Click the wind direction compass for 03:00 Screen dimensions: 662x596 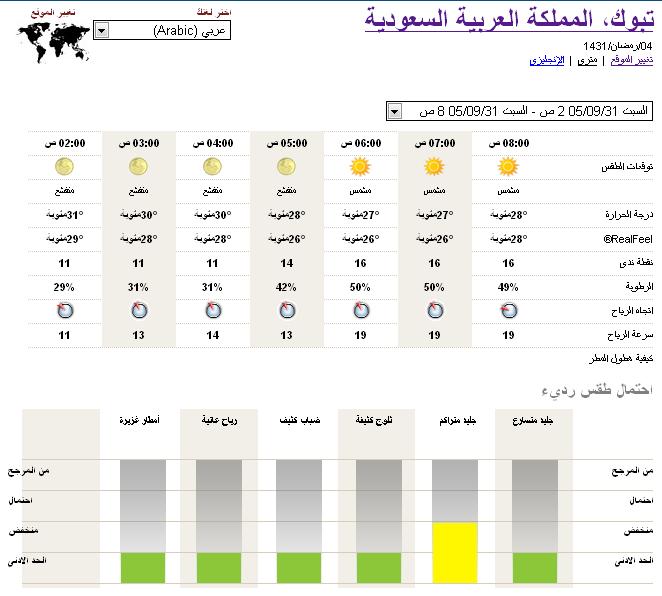pyautogui.click(x=139, y=310)
